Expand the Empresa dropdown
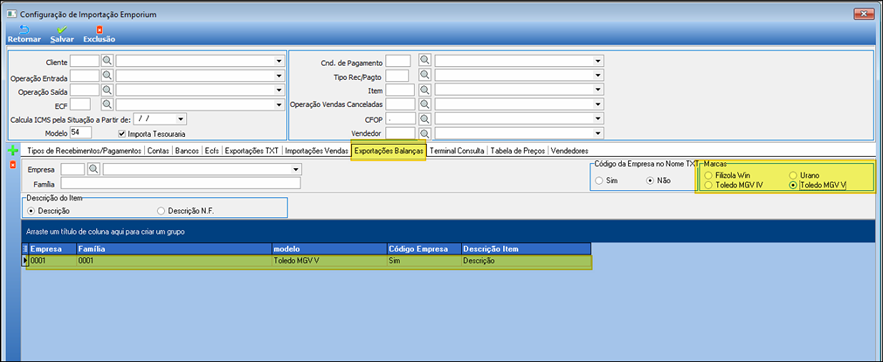Image resolution: width=883 pixels, height=362 pixels. point(296,169)
